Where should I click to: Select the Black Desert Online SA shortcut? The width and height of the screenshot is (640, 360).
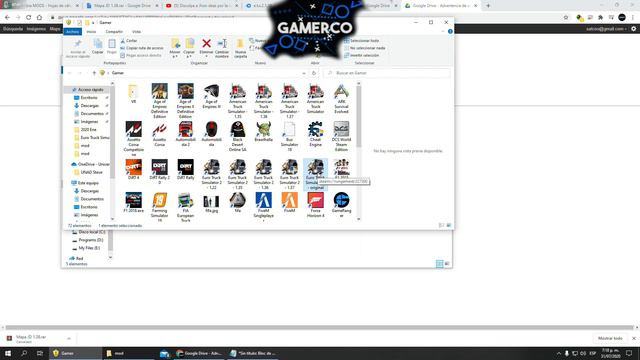click(238, 136)
